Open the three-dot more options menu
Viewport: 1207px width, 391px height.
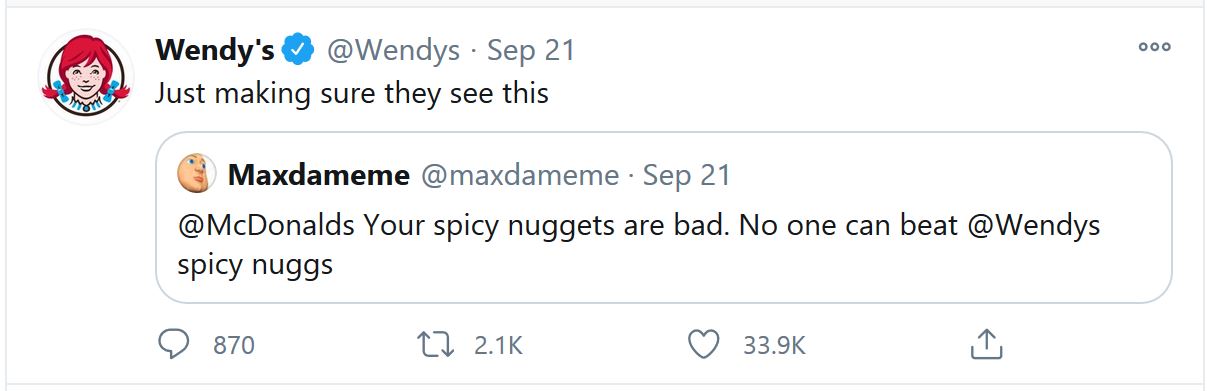click(1154, 47)
